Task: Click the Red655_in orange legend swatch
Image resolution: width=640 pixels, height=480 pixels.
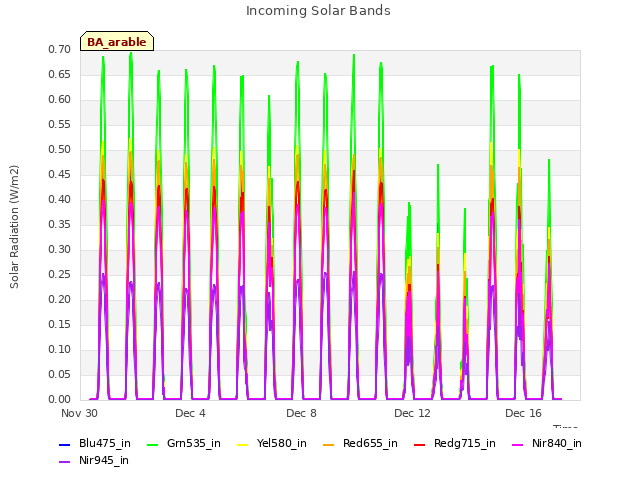Action: click(329, 445)
